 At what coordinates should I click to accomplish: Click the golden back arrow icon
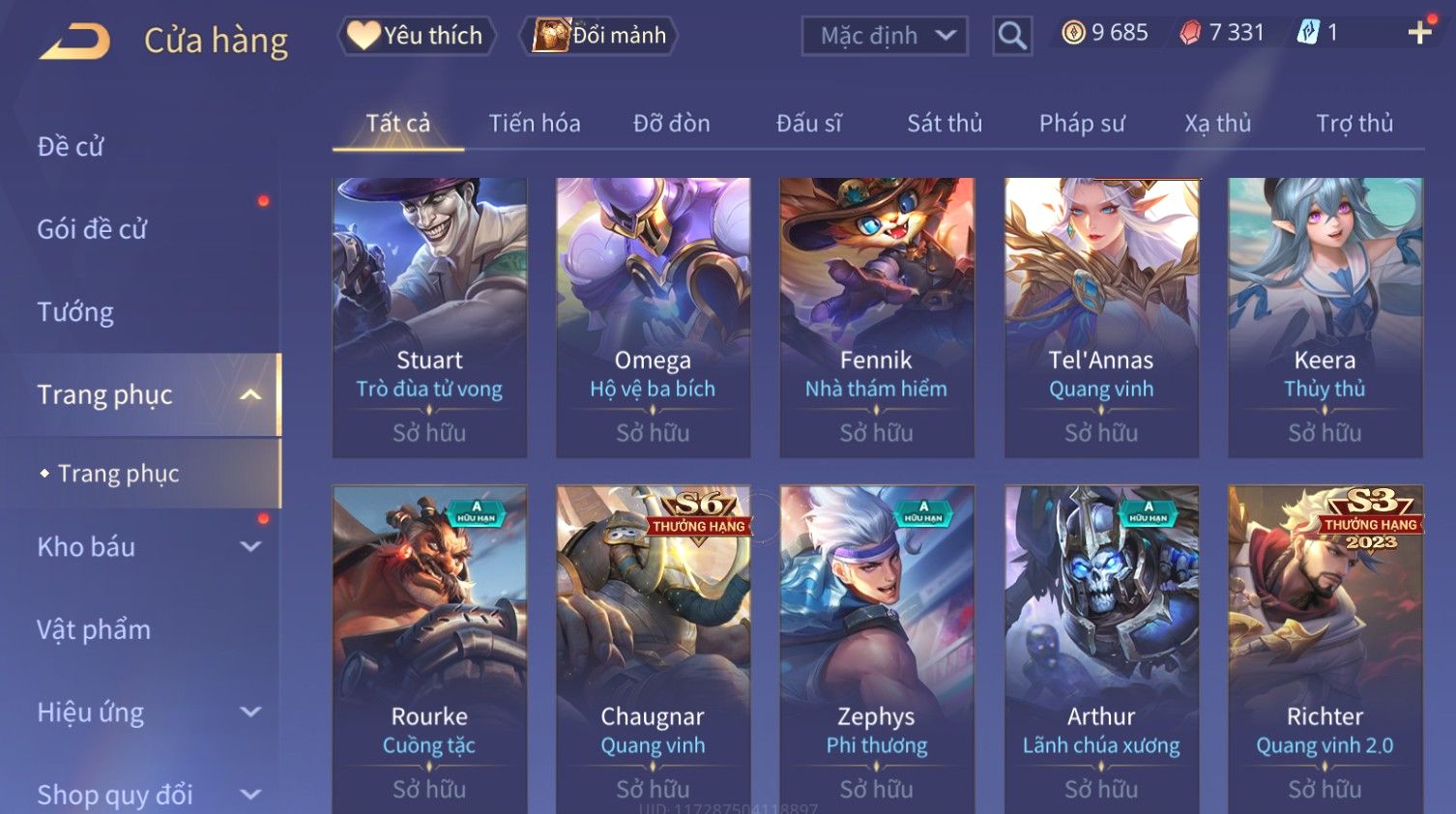tap(74, 41)
